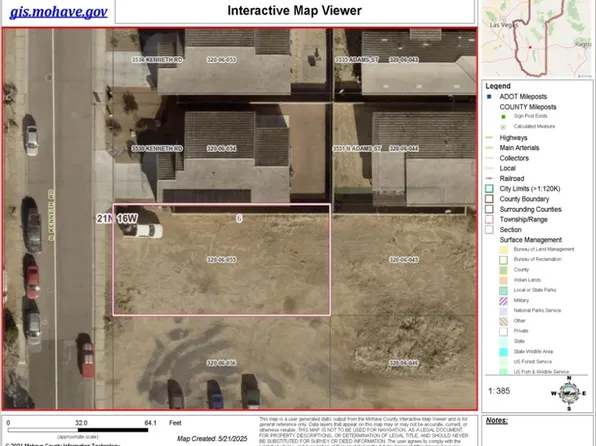Click the Main Arterials line symbol
The height and width of the screenshot is (446, 596).
pos(490,148)
